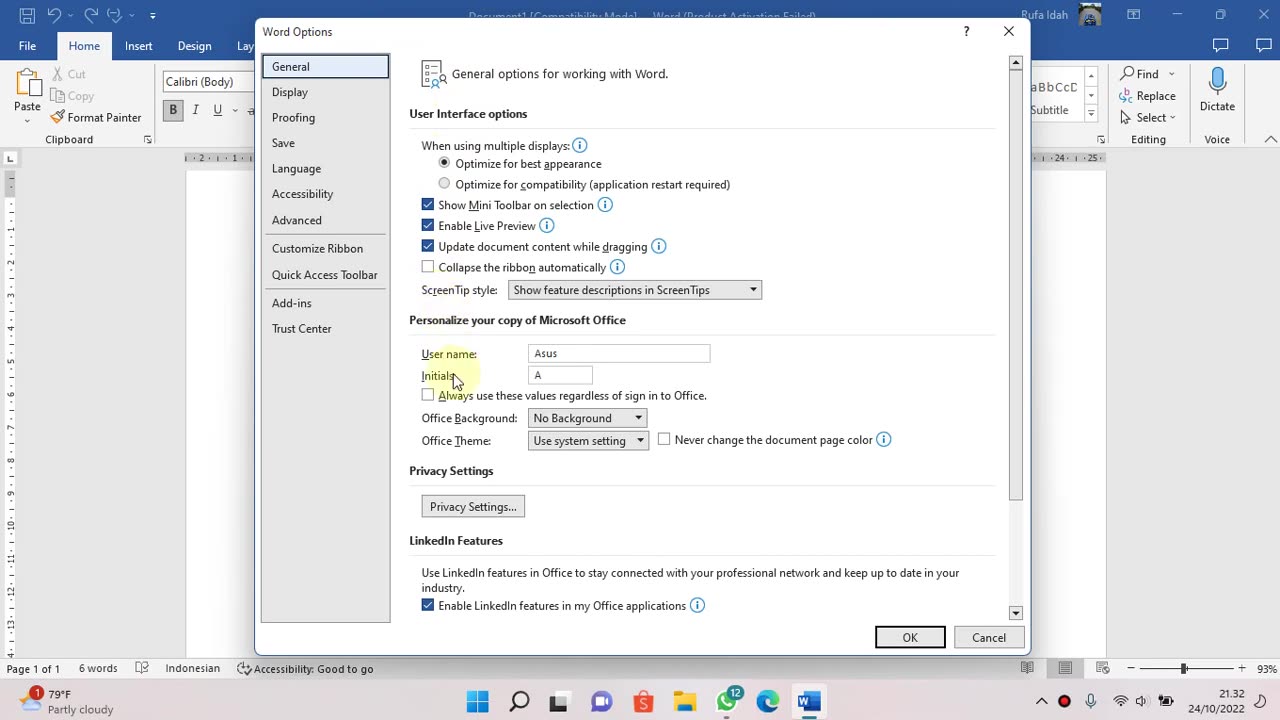The image size is (1280, 720).
Task: Open Windows Start button on taskbar
Action: coord(477,701)
